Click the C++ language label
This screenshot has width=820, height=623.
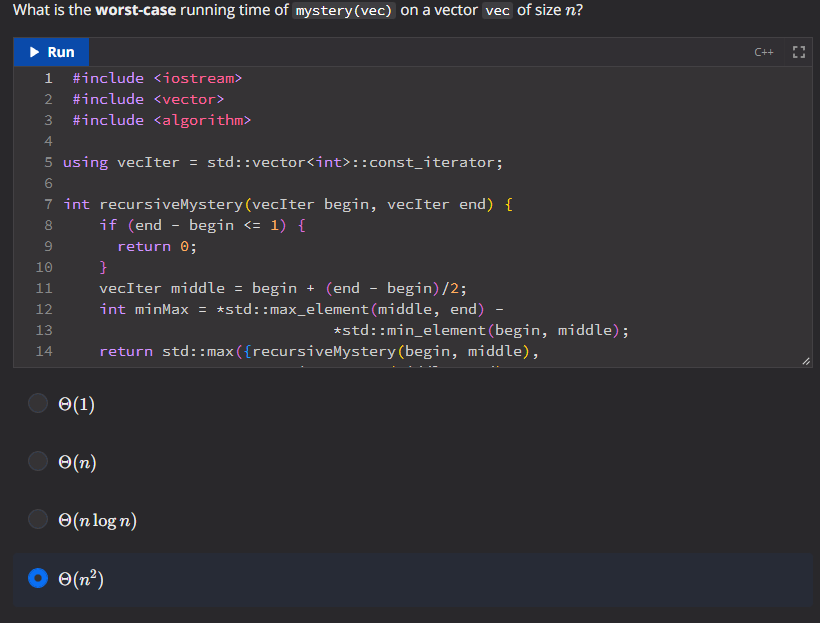[764, 52]
